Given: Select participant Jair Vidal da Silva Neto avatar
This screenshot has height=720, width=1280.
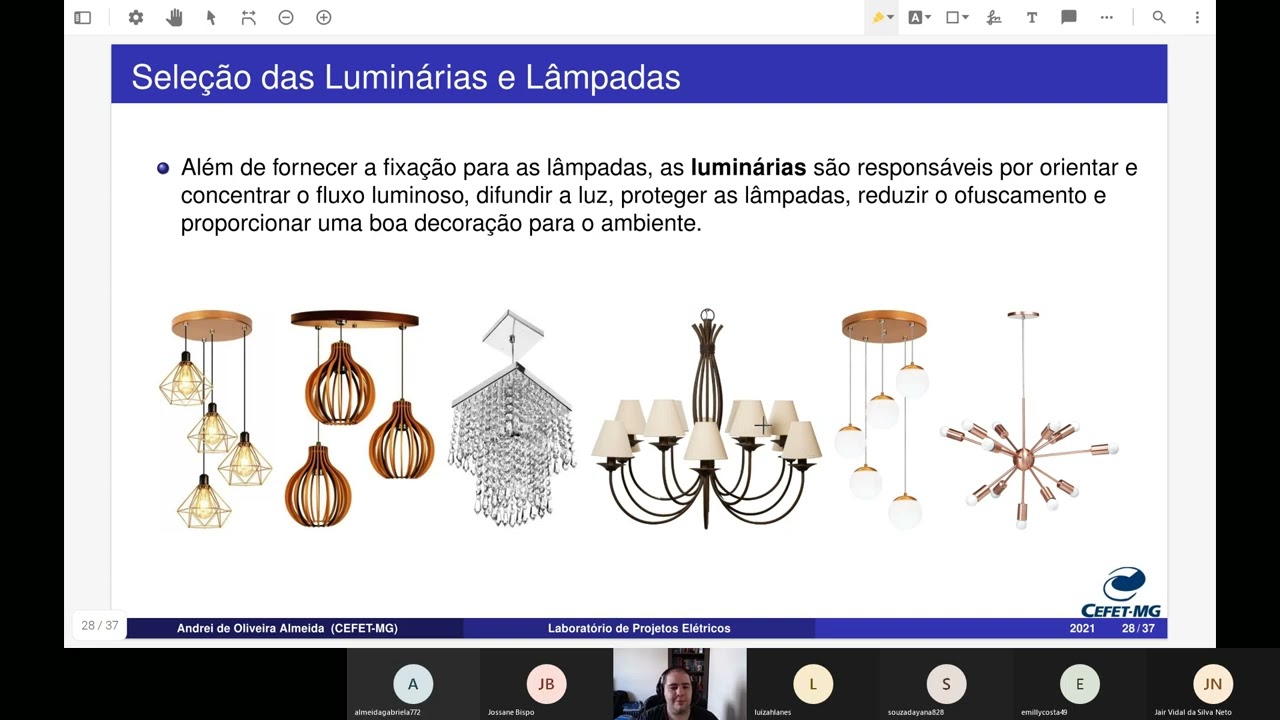Looking at the screenshot, I should click(x=1213, y=684).
